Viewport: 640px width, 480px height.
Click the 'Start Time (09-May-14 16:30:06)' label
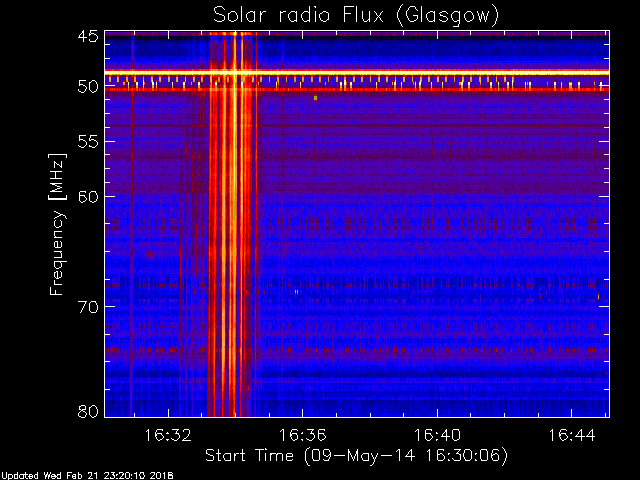coord(356,456)
